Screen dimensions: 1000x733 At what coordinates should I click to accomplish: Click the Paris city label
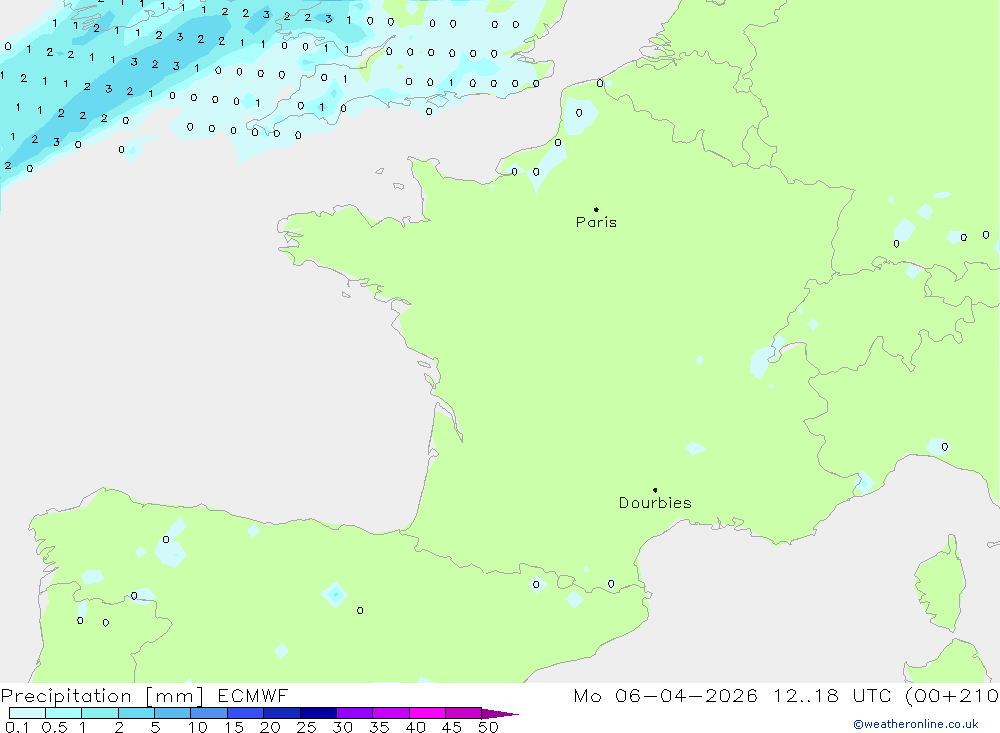(x=596, y=222)
